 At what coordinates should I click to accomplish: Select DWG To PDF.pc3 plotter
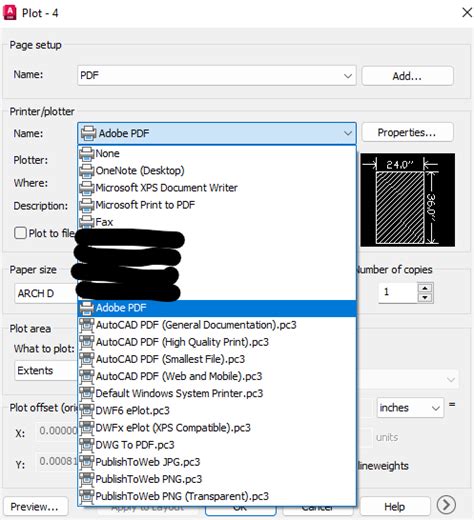[x=217, y=445]
